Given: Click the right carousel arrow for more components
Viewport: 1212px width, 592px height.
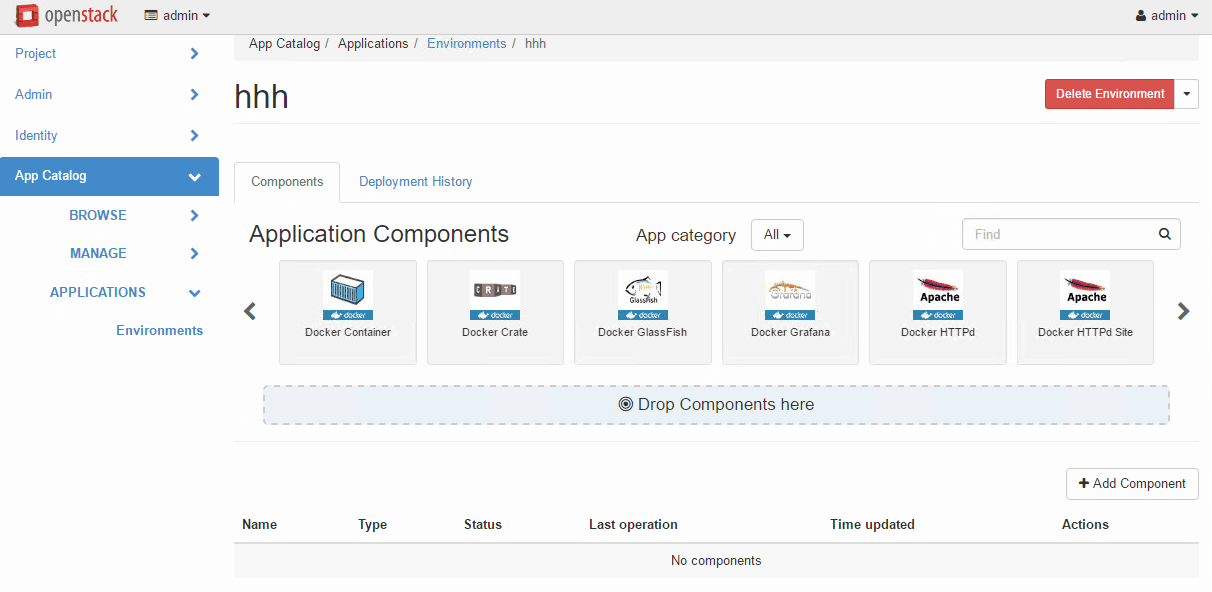Looking at the screenshot, I should tap(1183, 311).
